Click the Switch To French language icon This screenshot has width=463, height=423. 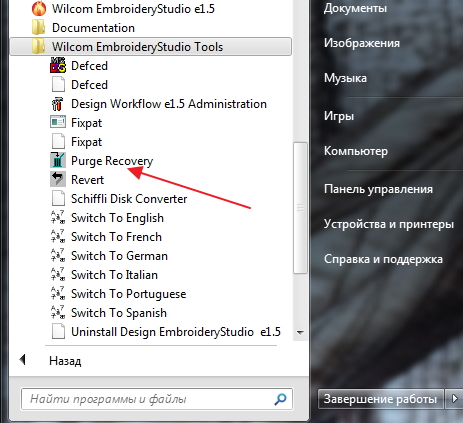click(58, 236)
